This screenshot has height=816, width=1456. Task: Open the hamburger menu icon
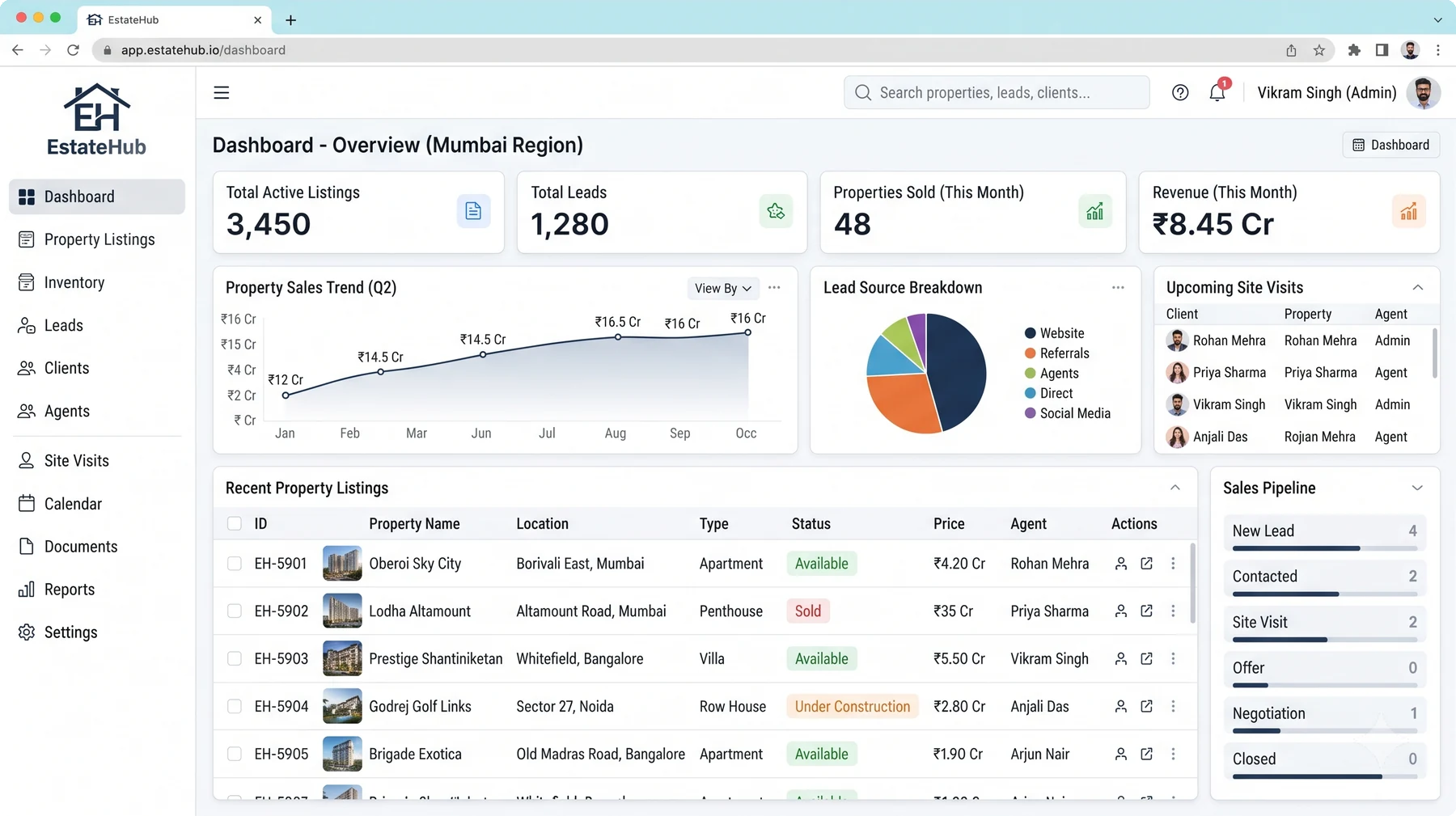[x=221, y=92]
